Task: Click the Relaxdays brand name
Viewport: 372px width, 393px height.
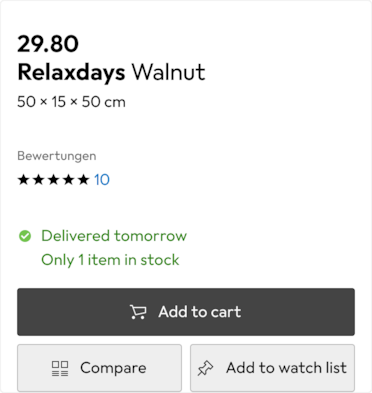Action: coord(71,73)
